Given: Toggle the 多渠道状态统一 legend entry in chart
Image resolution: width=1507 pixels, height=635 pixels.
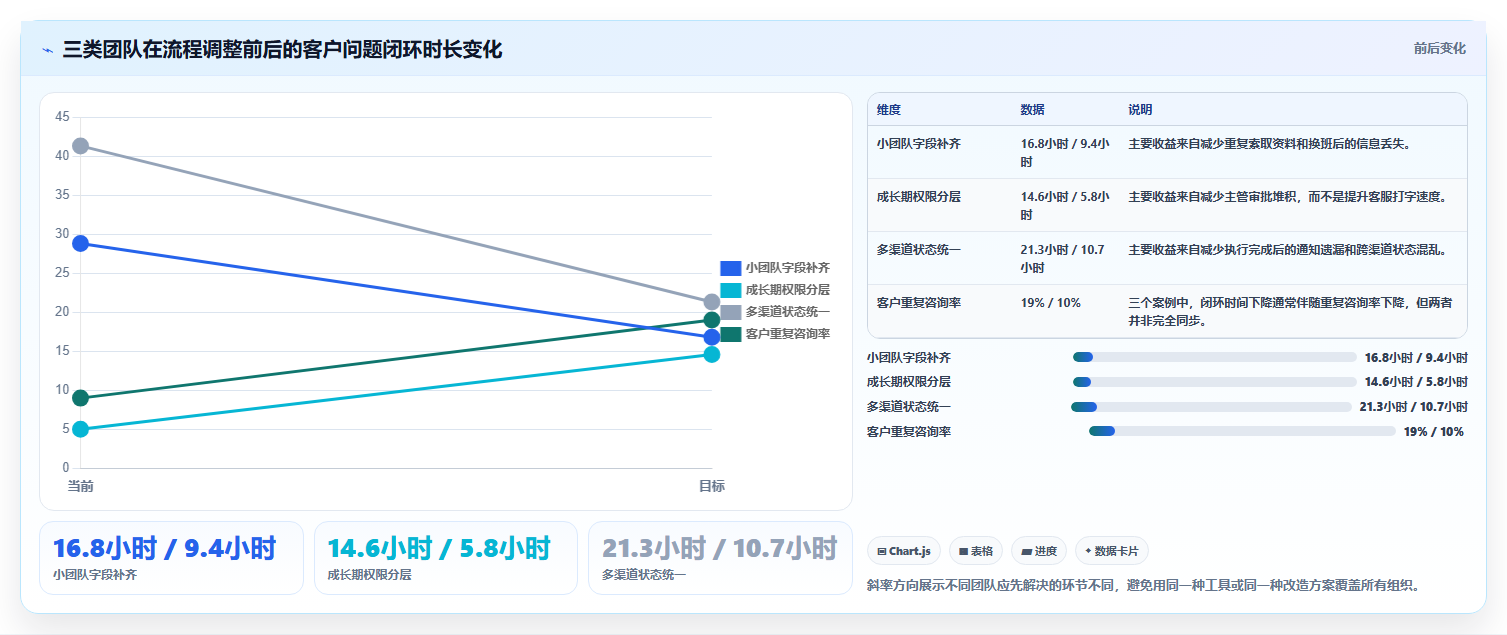Looking at the screenshot, I should (x=775, y=312).
